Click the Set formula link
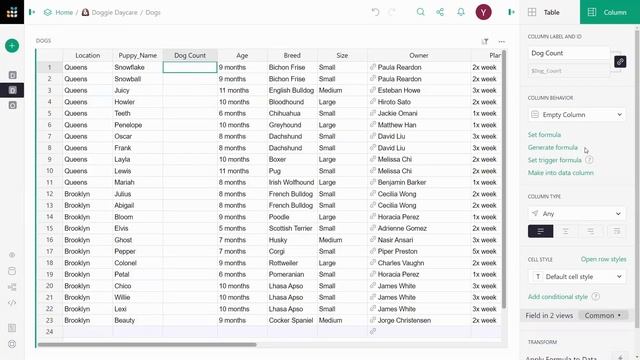The image size is (640, 360). click(x=544, y=135)
